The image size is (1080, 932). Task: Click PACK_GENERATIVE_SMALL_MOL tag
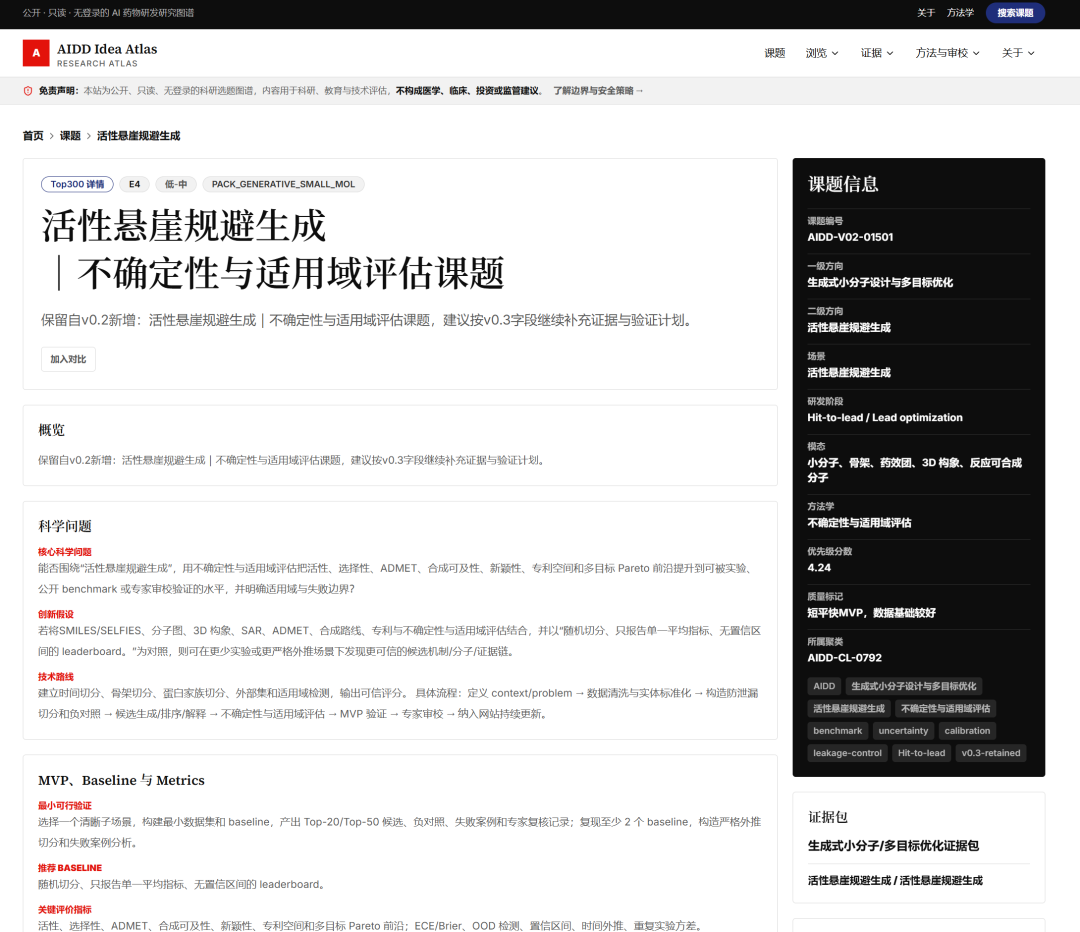click(283, 185)
